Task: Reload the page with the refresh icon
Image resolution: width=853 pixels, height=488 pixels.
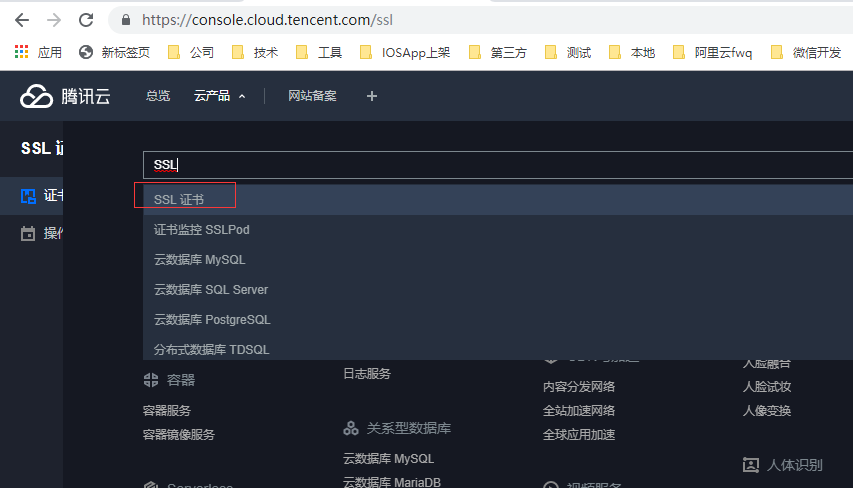Action: 86,20
